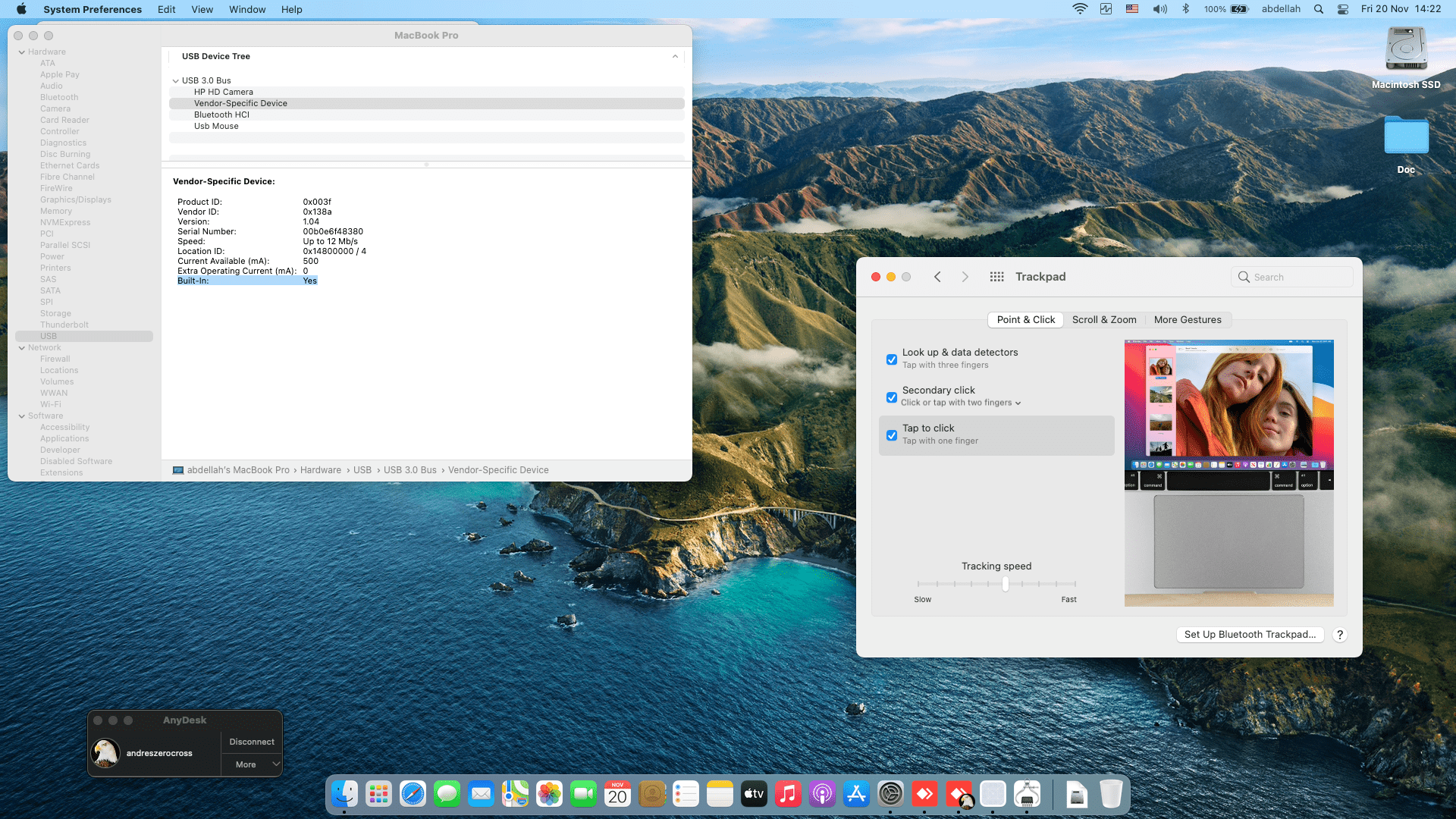Screen dimensions: 1456x819
Task: Go back with the Trackpad back arrow
Action: pyautogui.click(x=937, y=277)
